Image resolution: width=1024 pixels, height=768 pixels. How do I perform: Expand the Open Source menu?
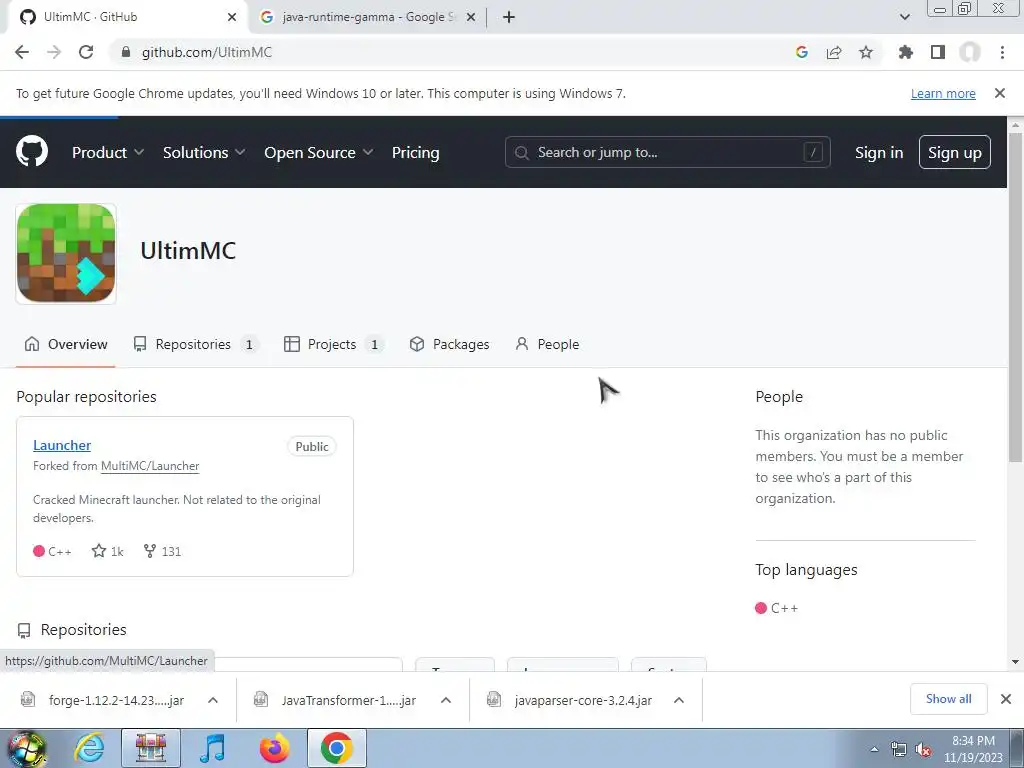(319, 153)
